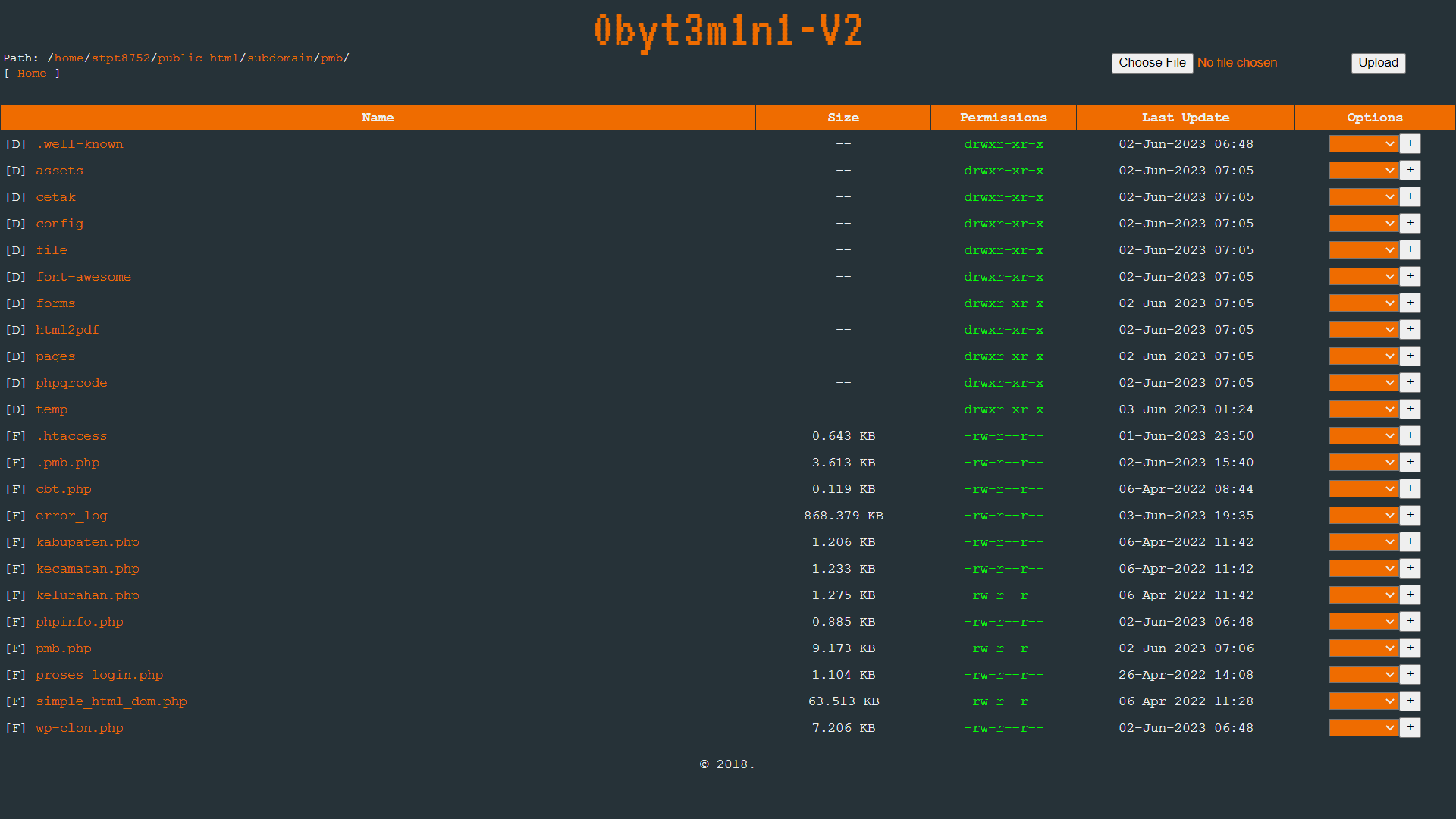Open the forms directory
This screenshot has height=819, width=1456.
[x=55, y=303]
